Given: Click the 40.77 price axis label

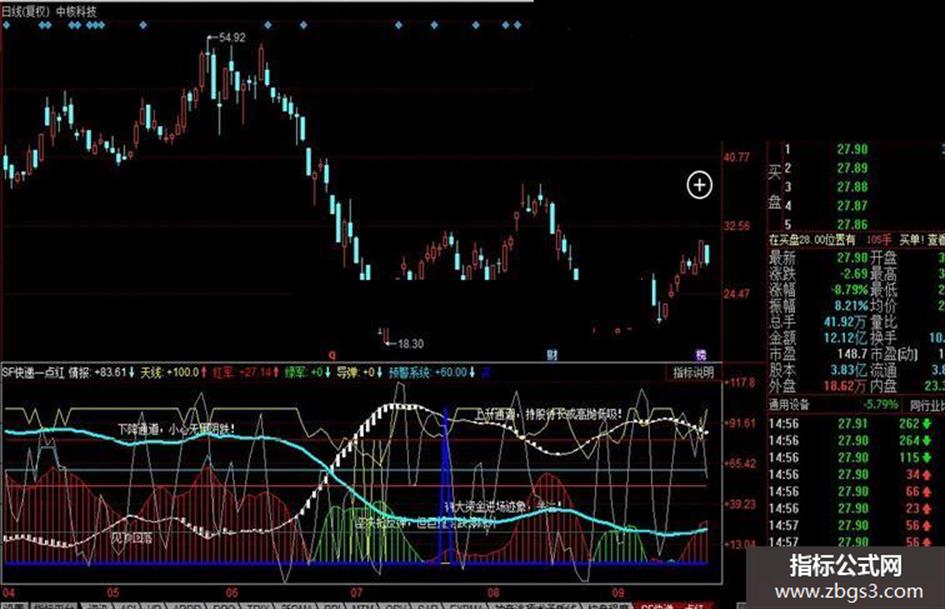Looking at the screenshot, I should click(x=736, y=157).
